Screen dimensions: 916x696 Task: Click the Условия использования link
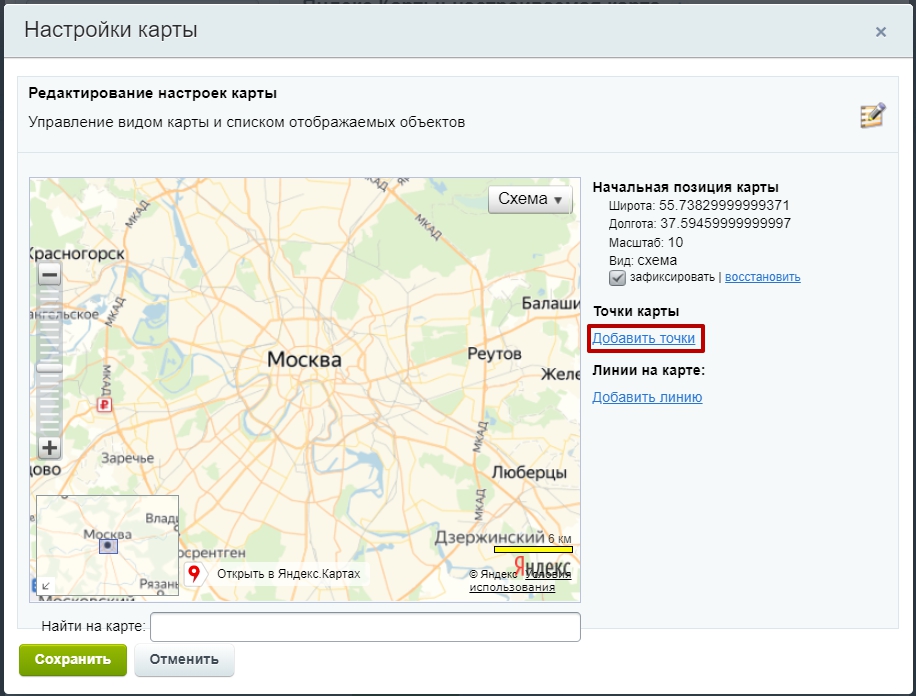(x=520, y=581)
